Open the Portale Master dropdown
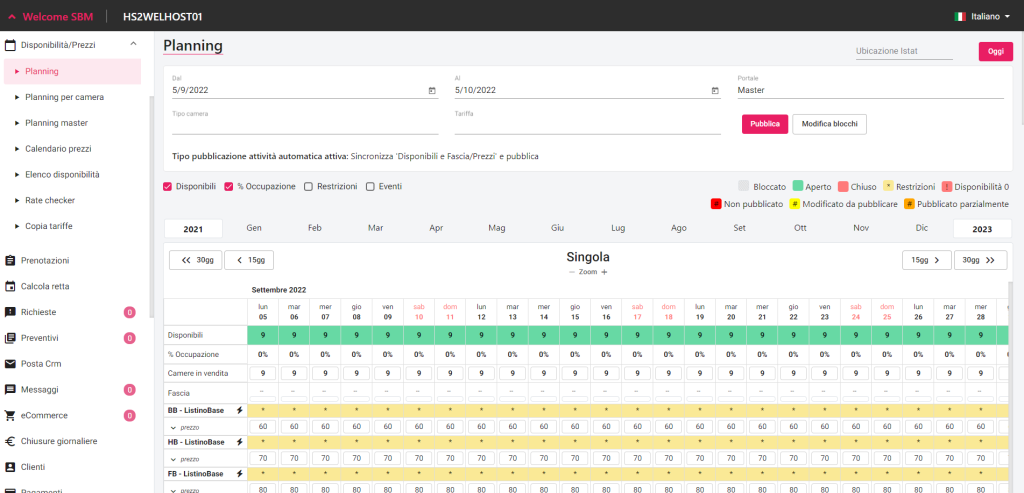This screenshot has width=1024, height=493. coord(870,91)
